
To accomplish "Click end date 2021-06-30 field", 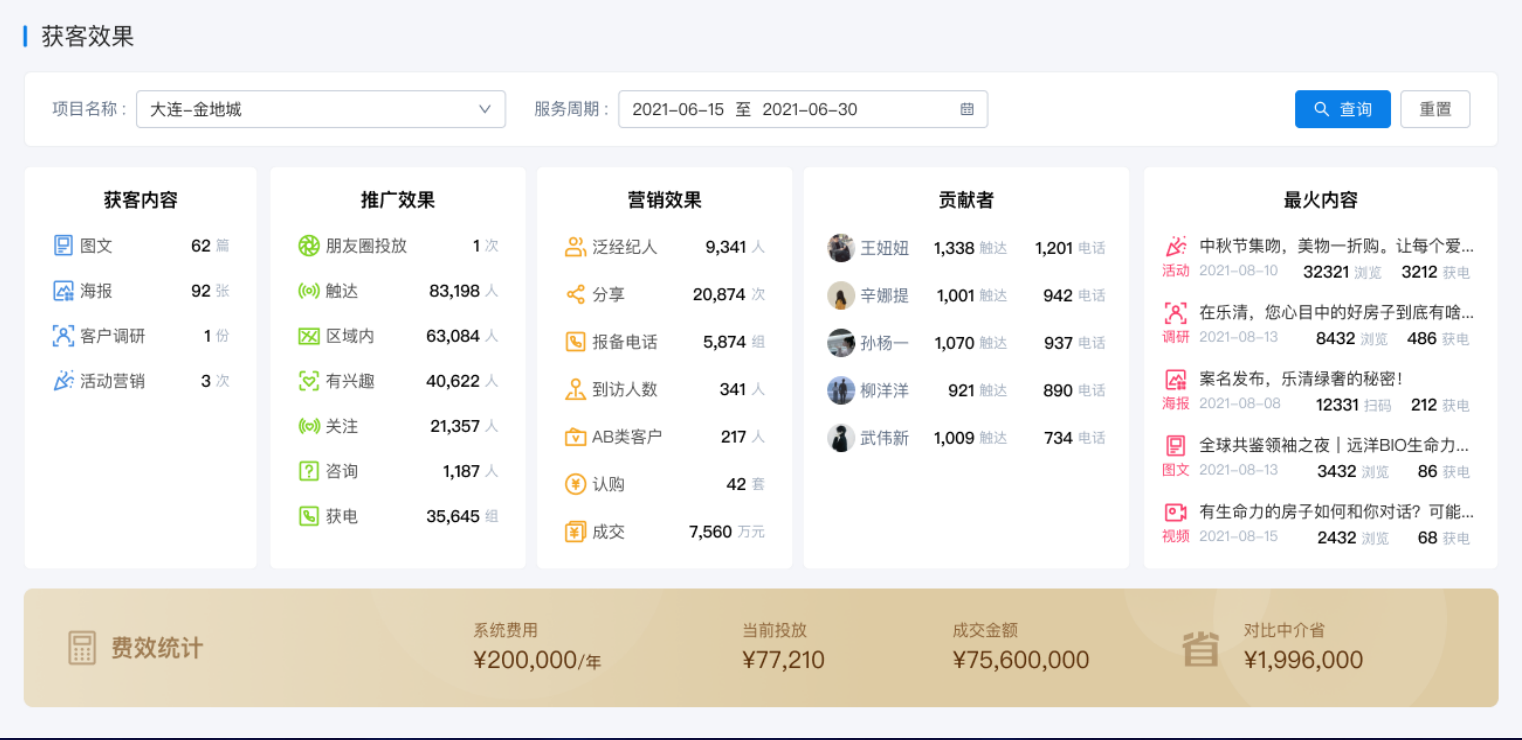I will click(810, 110).
